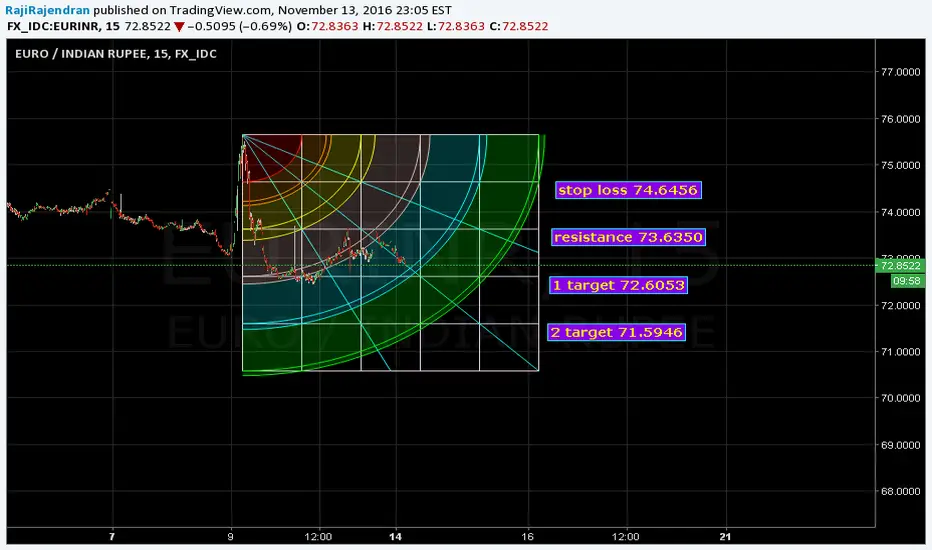Click the FX_IDC:EURINR symbol text
The width and height of the screenshot is (932, 550).
tap(53, 26)
